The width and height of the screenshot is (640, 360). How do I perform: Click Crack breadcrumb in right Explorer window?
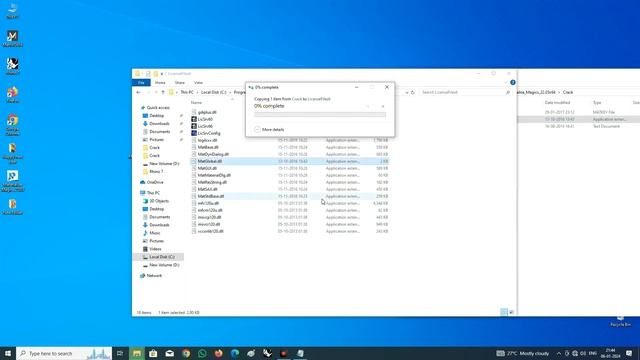pos(568,92)
